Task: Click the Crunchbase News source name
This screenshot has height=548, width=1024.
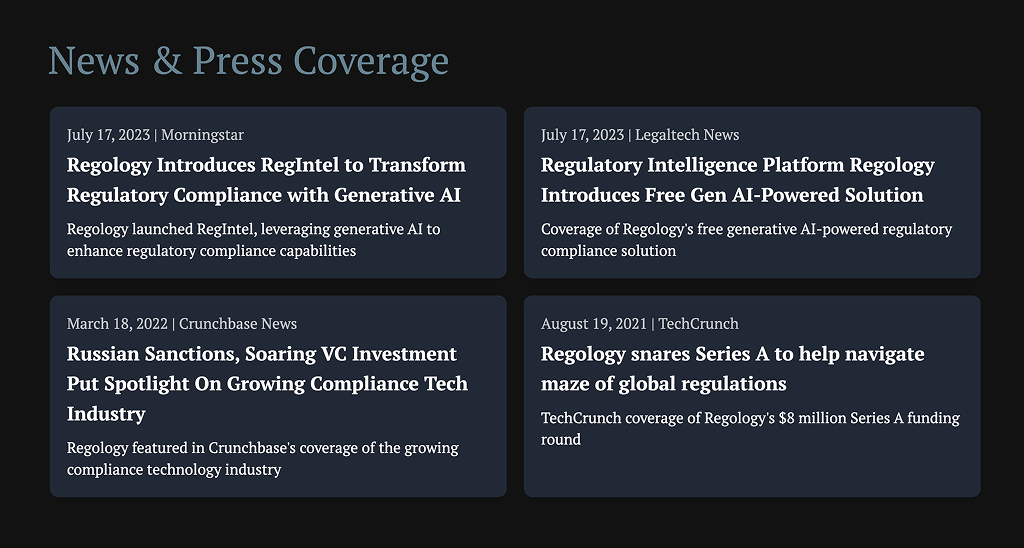Action: point(238,324)
